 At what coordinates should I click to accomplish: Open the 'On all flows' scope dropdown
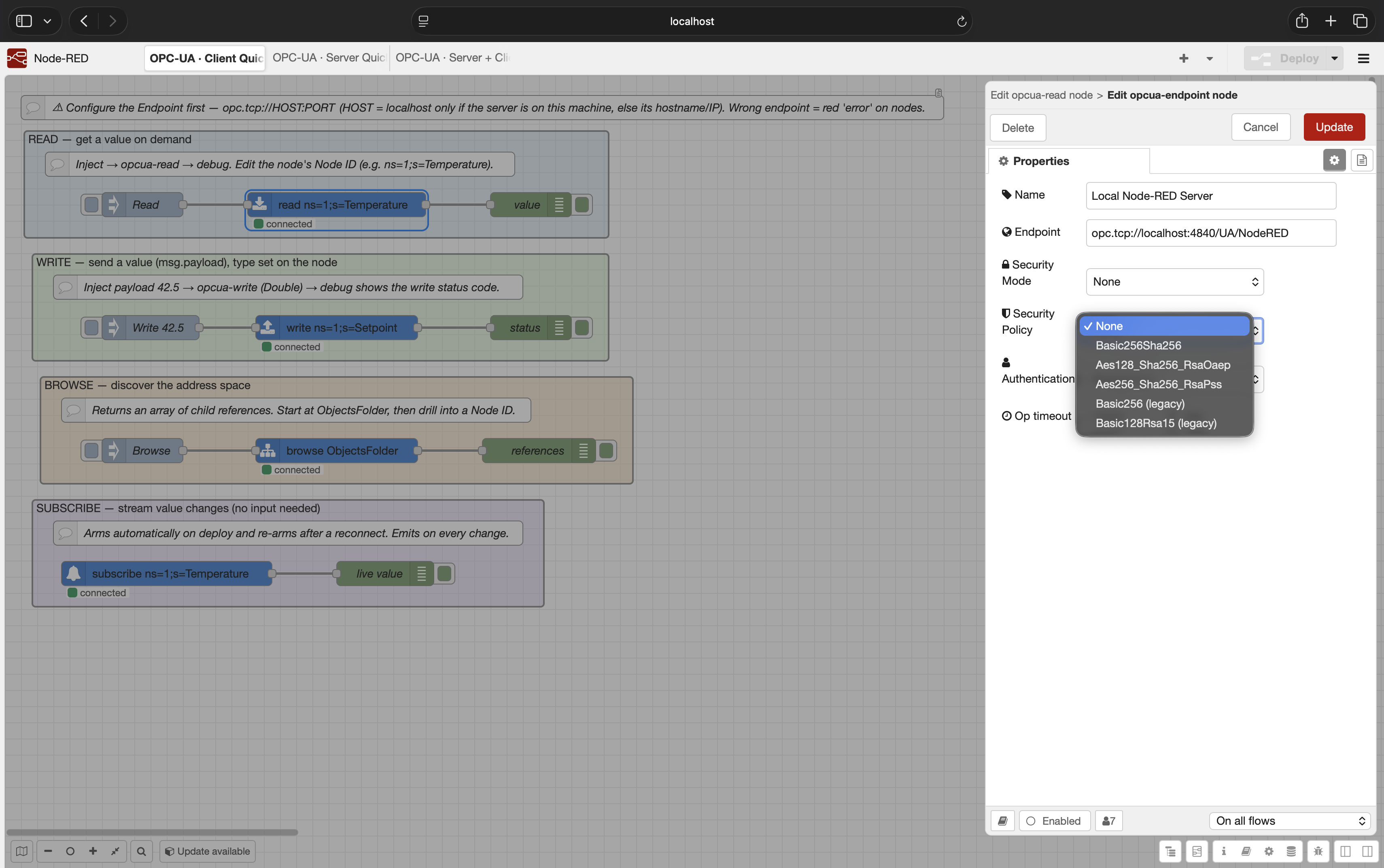[x=1290, y=821]
